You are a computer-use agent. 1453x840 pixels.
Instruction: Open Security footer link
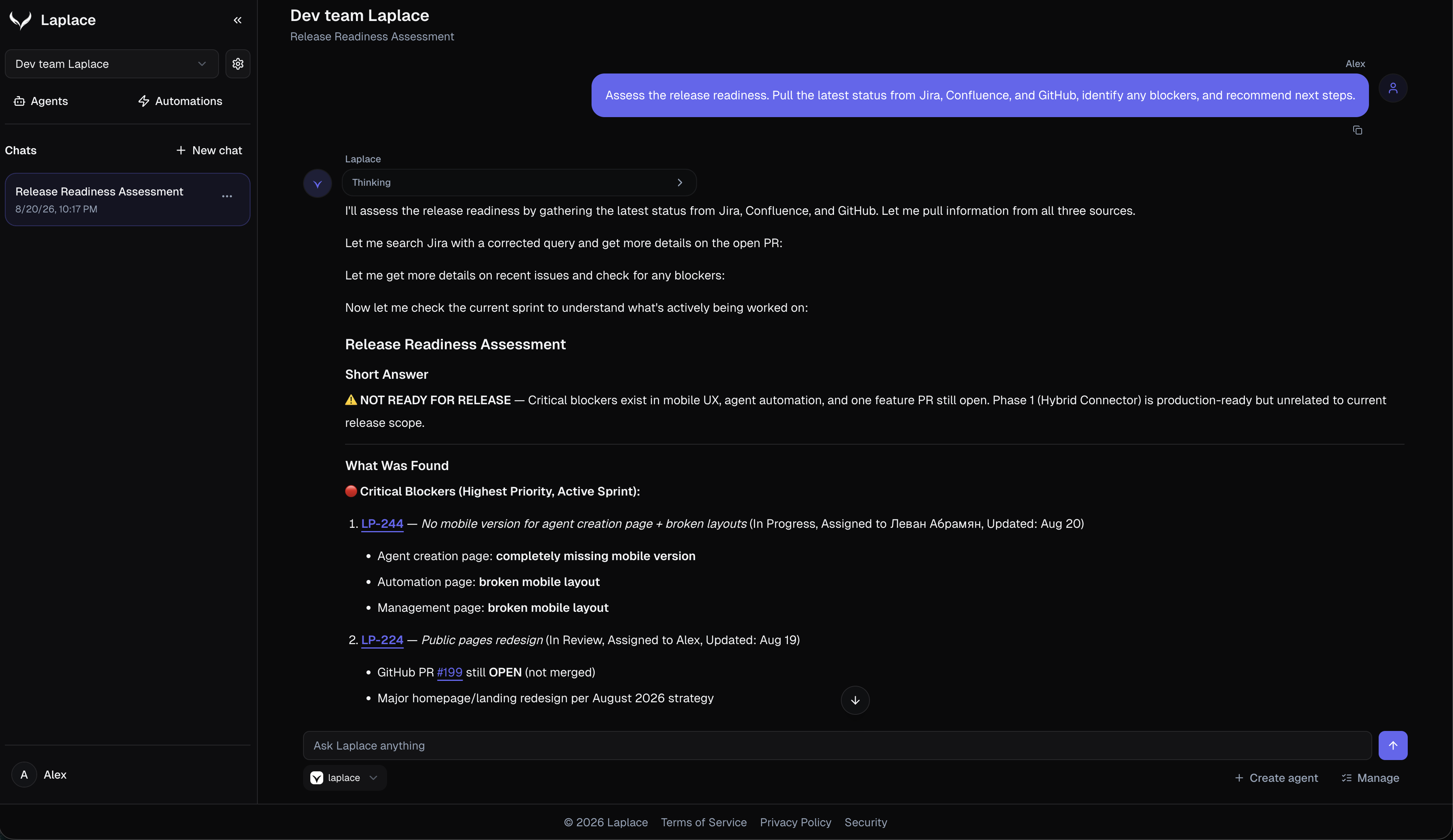865,822
